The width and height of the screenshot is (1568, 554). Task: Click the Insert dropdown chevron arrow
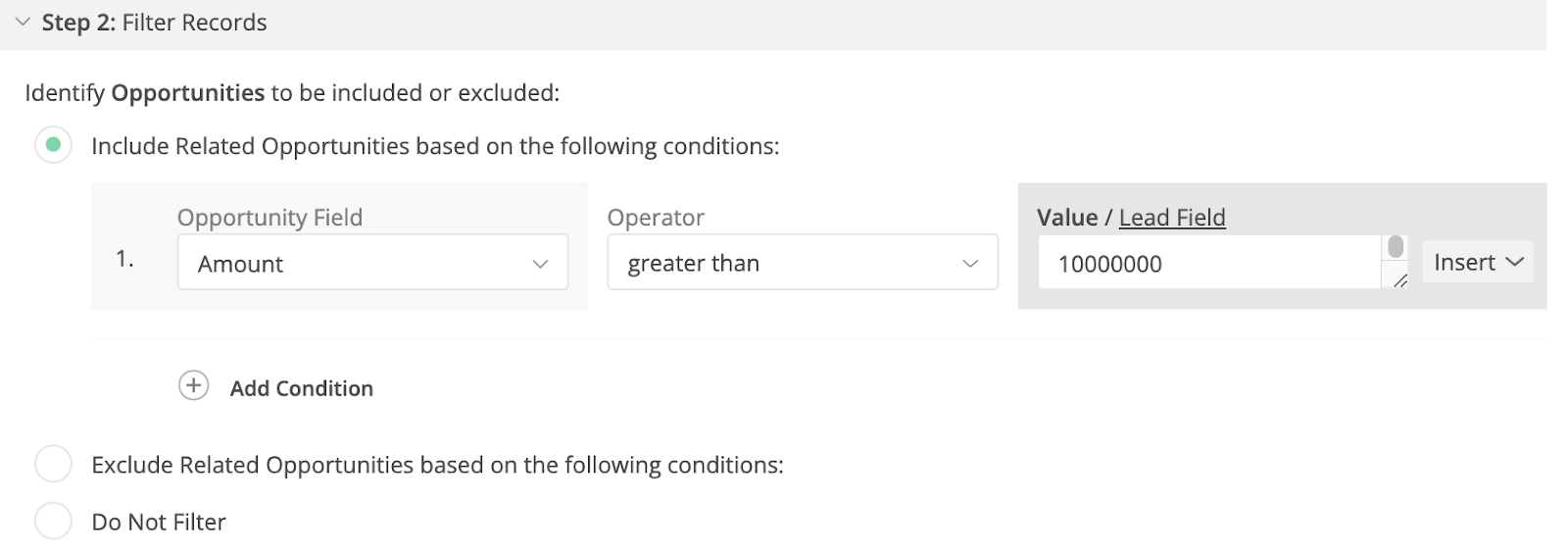1514,262
